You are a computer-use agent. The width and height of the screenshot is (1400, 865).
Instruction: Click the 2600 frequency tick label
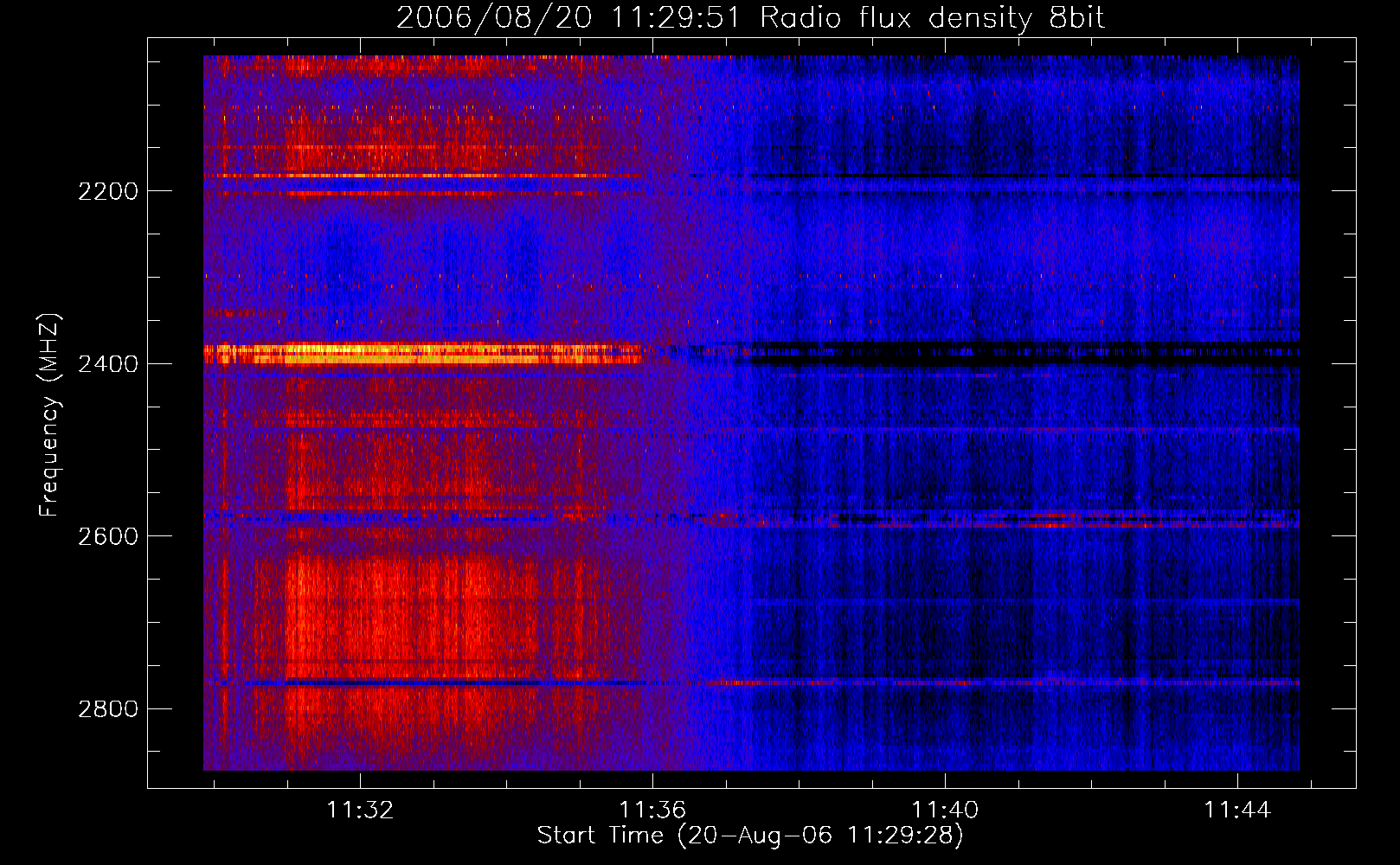108,536
